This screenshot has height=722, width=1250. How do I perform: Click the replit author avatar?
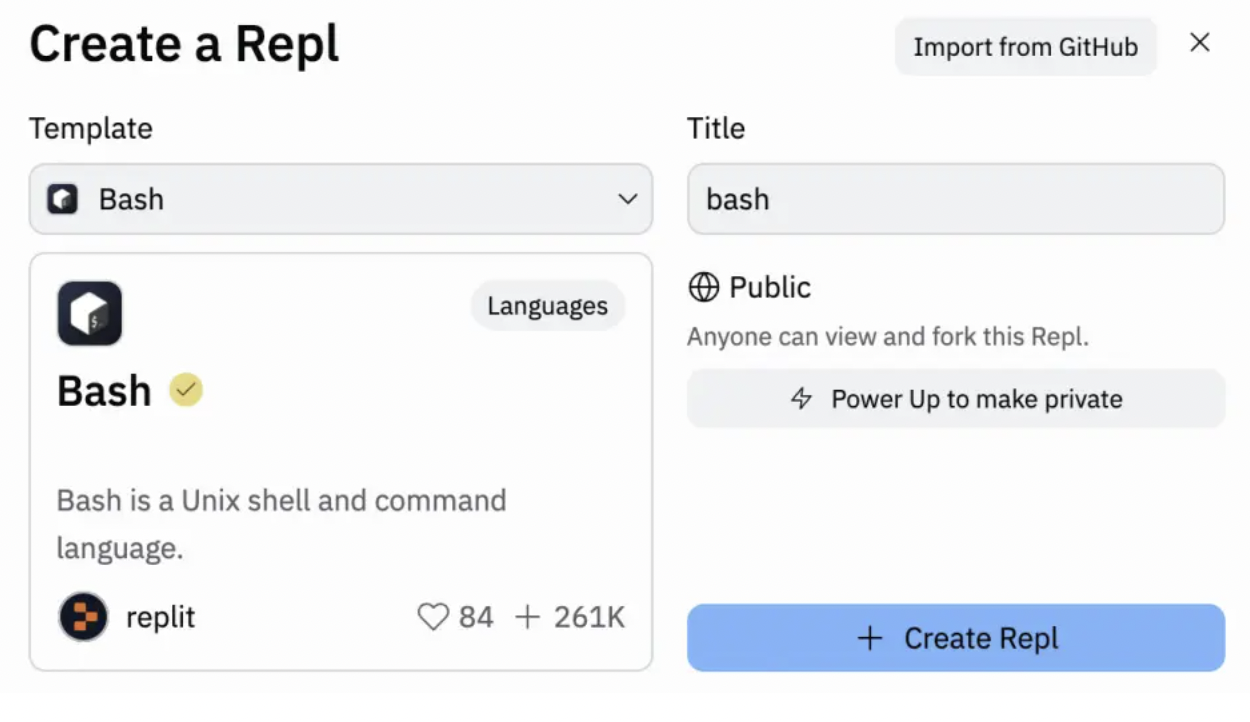[83, 616]
